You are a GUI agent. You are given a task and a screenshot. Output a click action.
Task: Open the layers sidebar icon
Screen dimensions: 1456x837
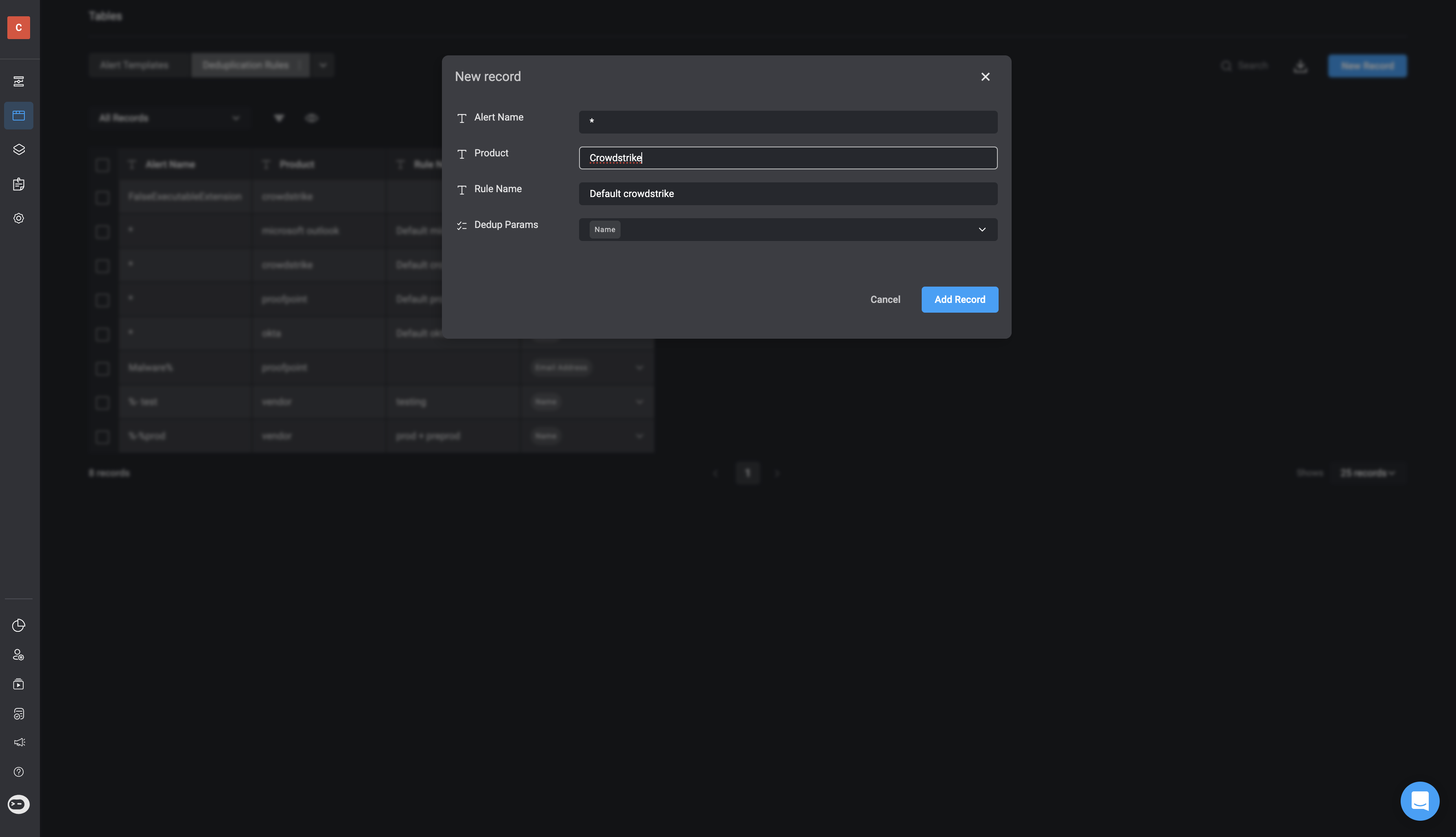(x=18, y=149)
